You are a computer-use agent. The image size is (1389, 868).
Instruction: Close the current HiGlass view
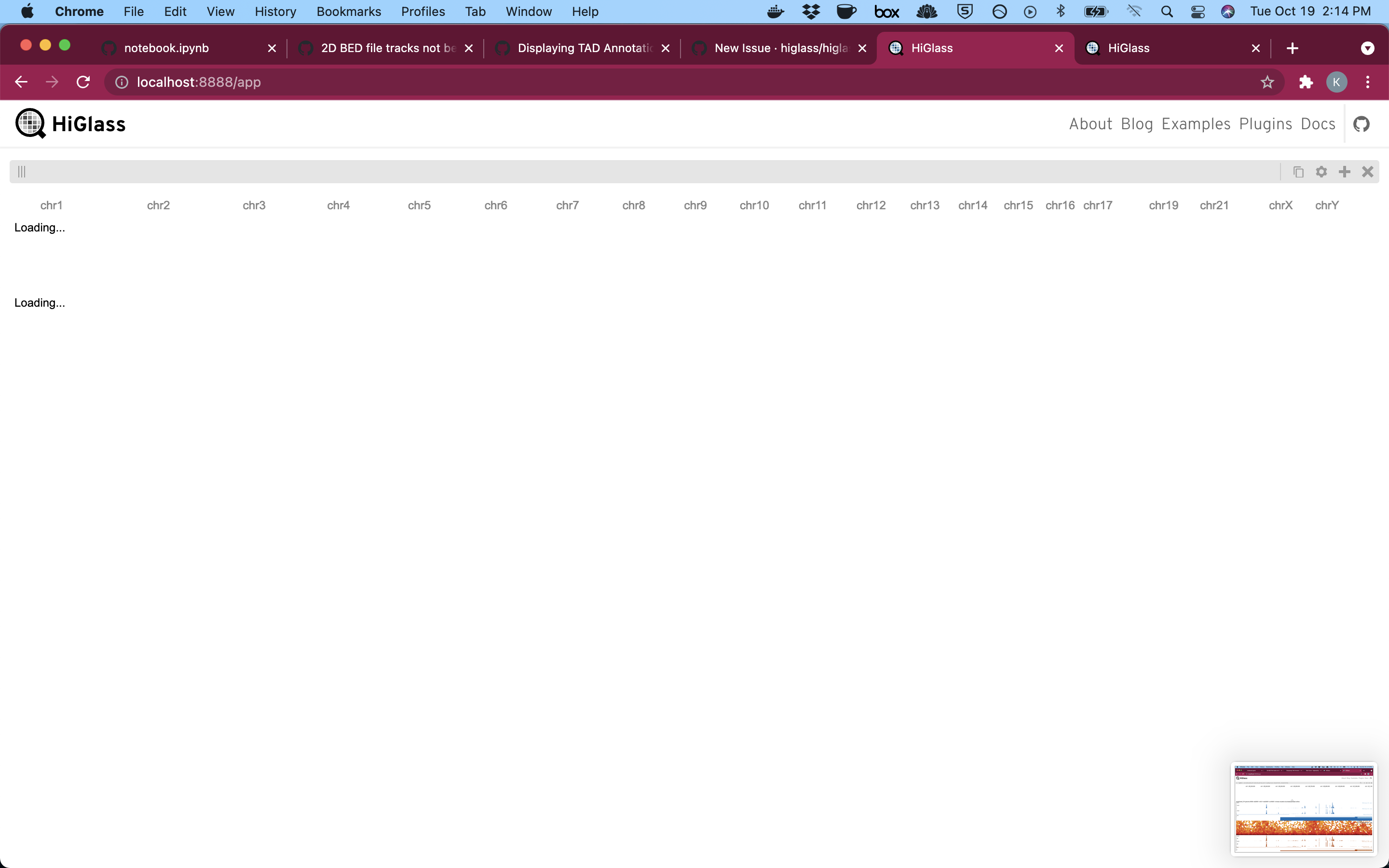pos(1368,171)
